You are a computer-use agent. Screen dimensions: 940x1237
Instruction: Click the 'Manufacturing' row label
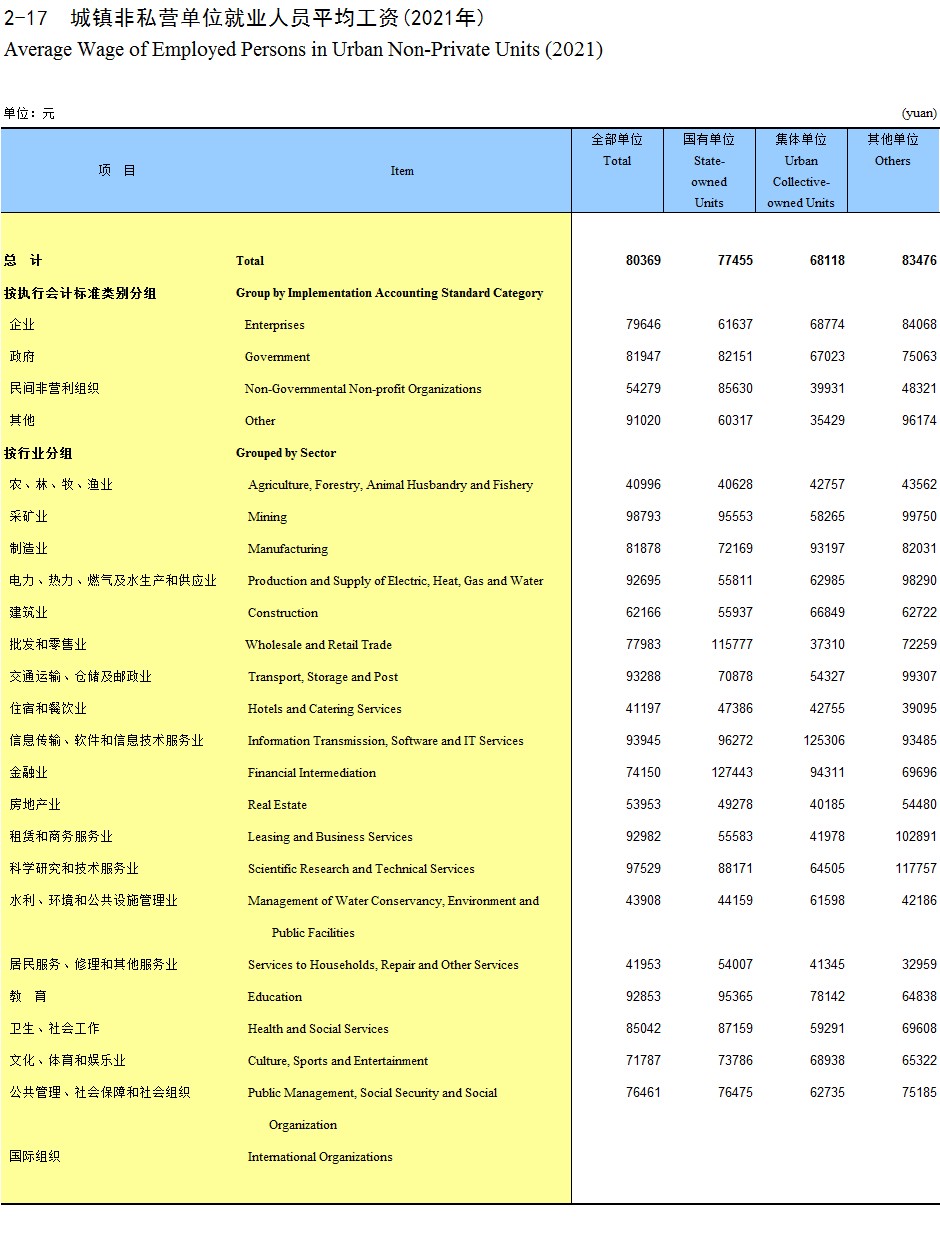coord(287,549)
